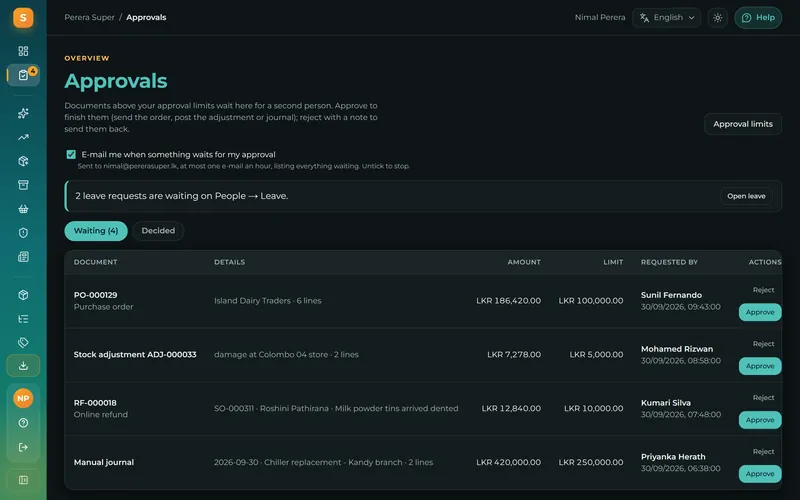Open the box-with-plus icon in sidebar
This screenshot has width=800, height=500.
point(23,161)
